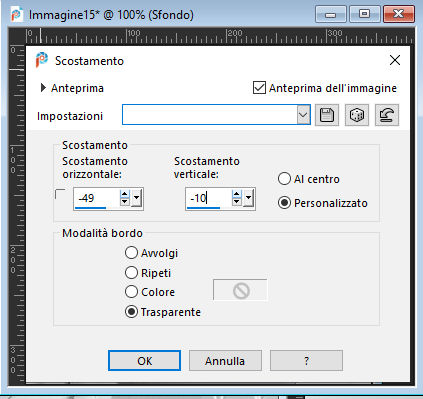Select the Al centro radio button
The image size is (423, 399).
click(284, 179)
